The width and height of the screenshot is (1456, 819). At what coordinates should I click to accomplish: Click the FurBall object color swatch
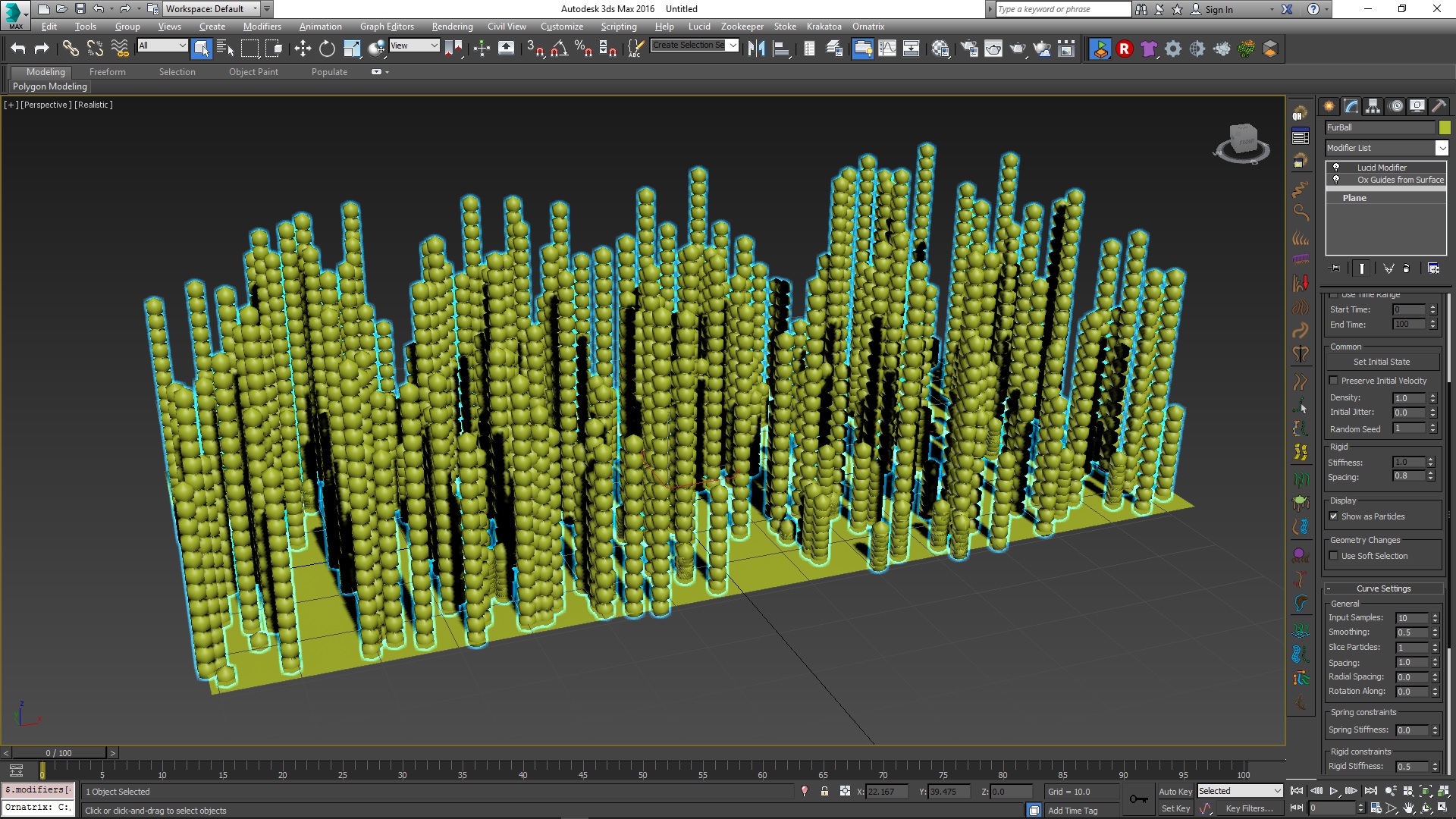pos(1445,127)
